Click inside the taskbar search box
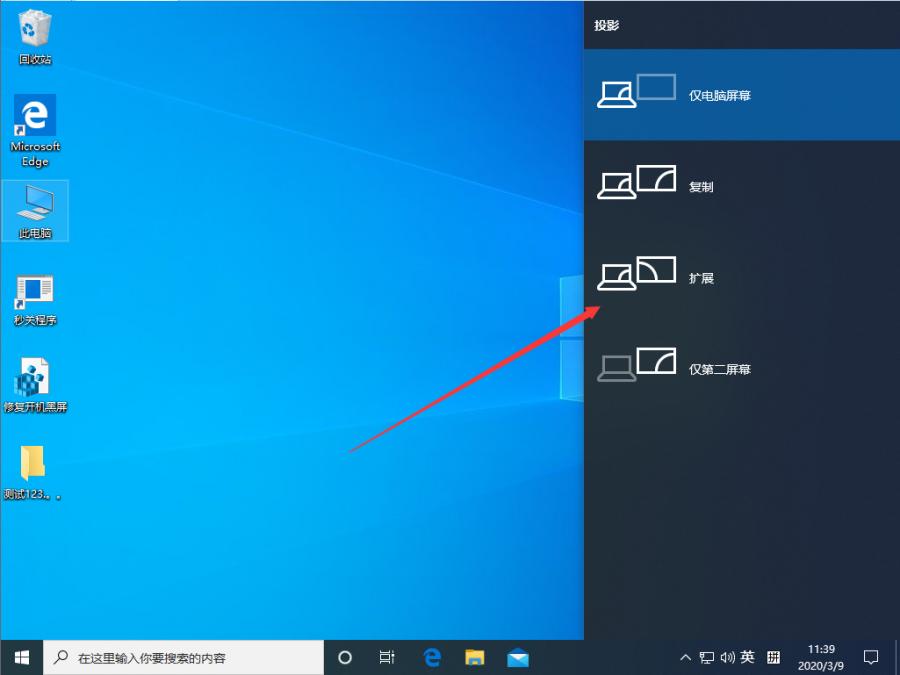Image resolution: width=900 pixels, height=675 pixels. click(180, 657)
